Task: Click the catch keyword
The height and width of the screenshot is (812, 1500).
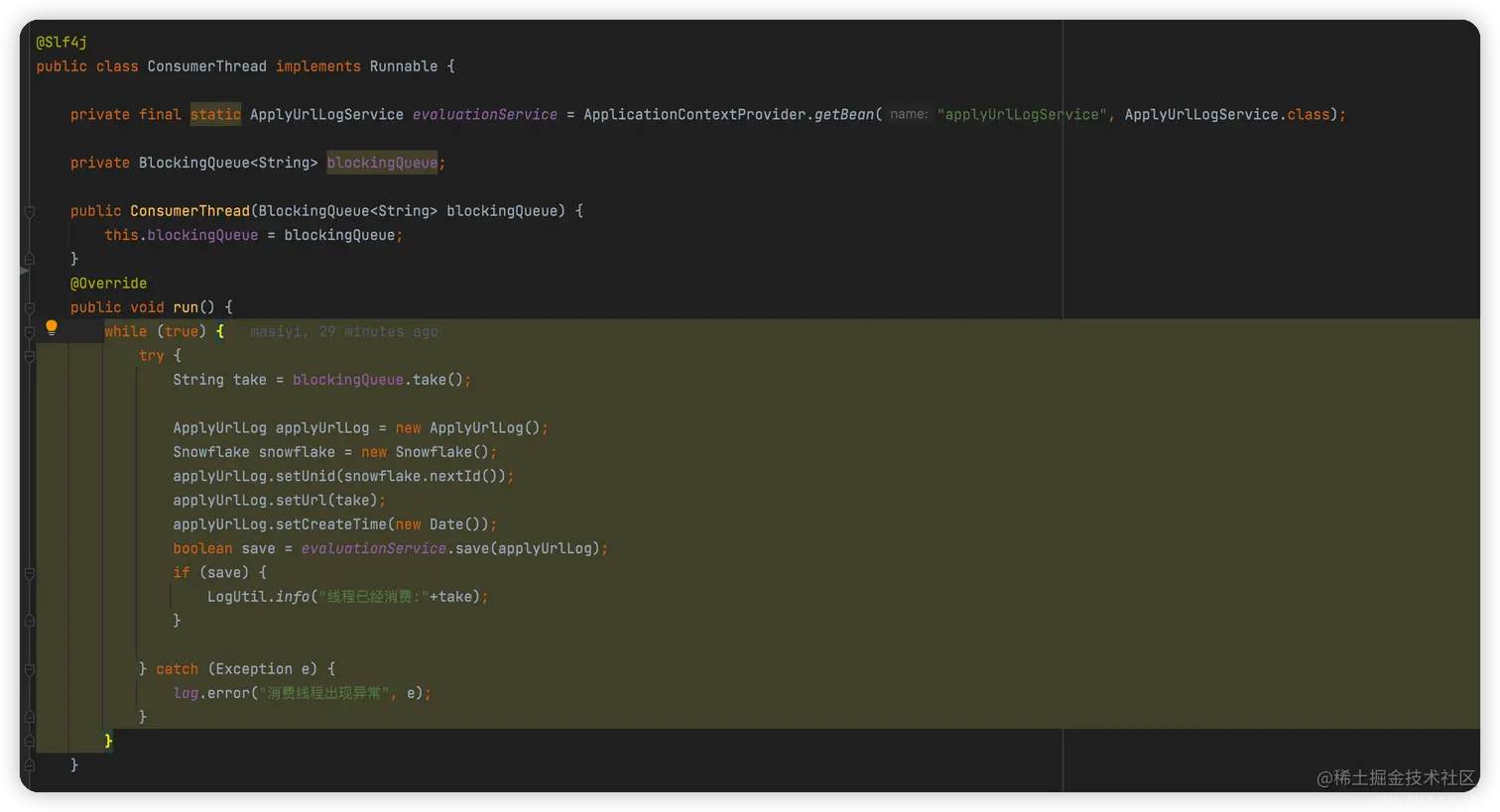Action: pos(177,669)
